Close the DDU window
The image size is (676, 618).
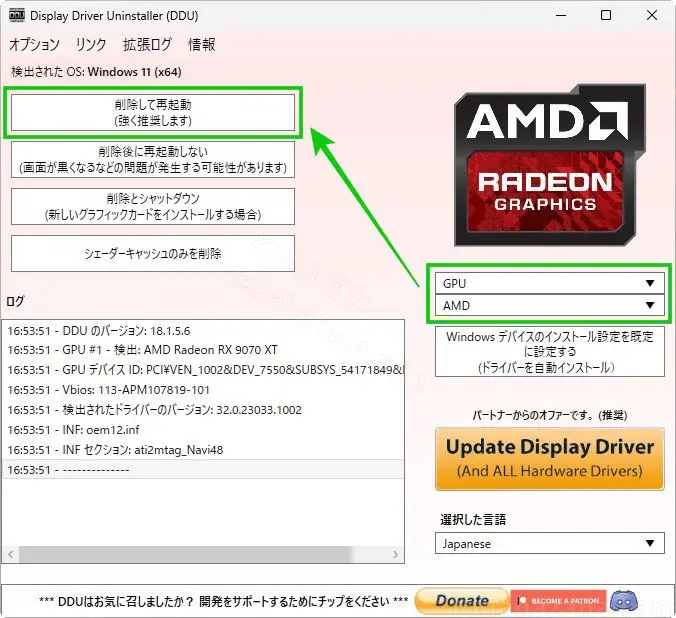click(652, 16)
